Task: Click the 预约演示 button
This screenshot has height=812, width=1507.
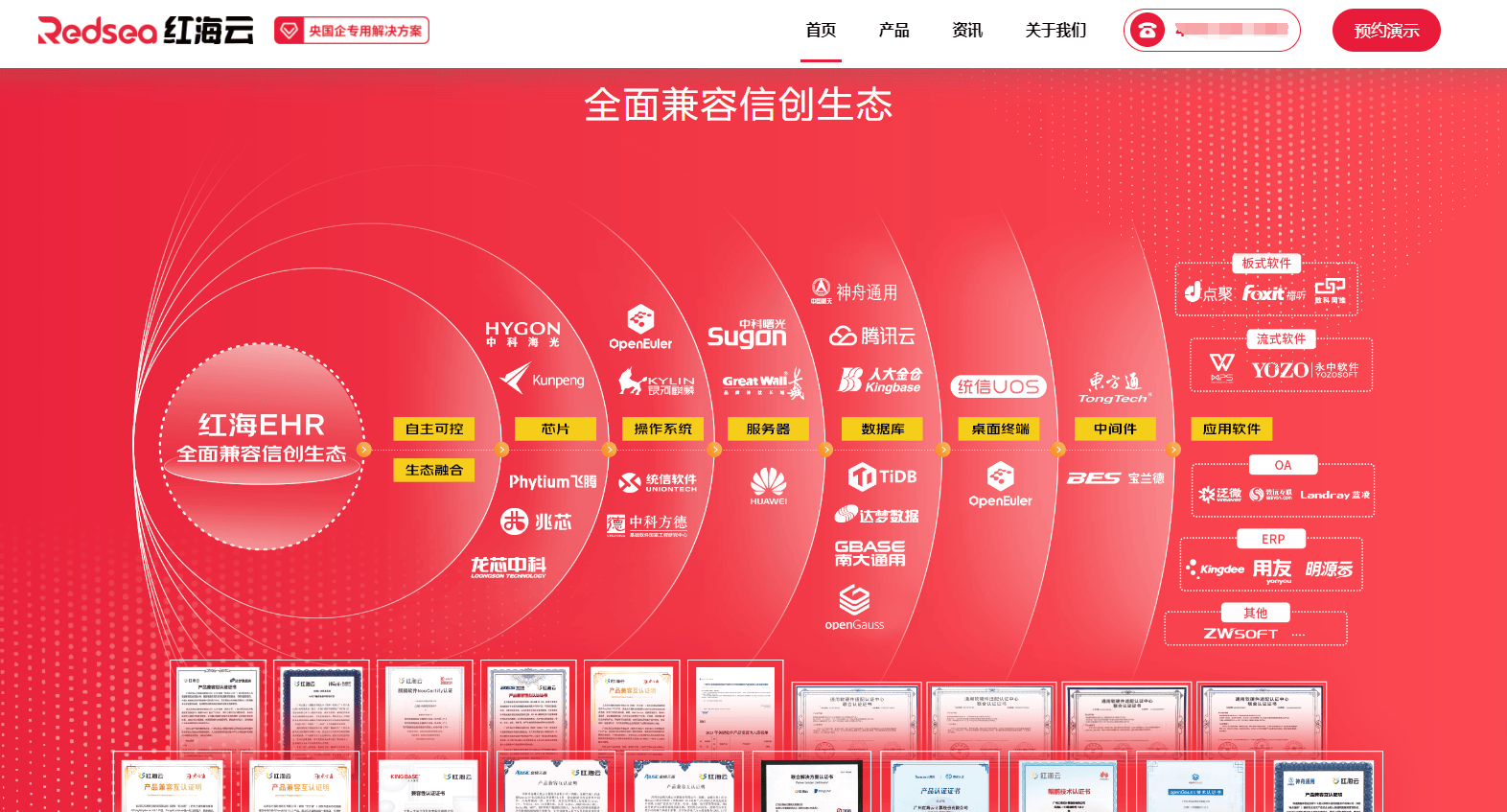Action: coord(1386,31)
